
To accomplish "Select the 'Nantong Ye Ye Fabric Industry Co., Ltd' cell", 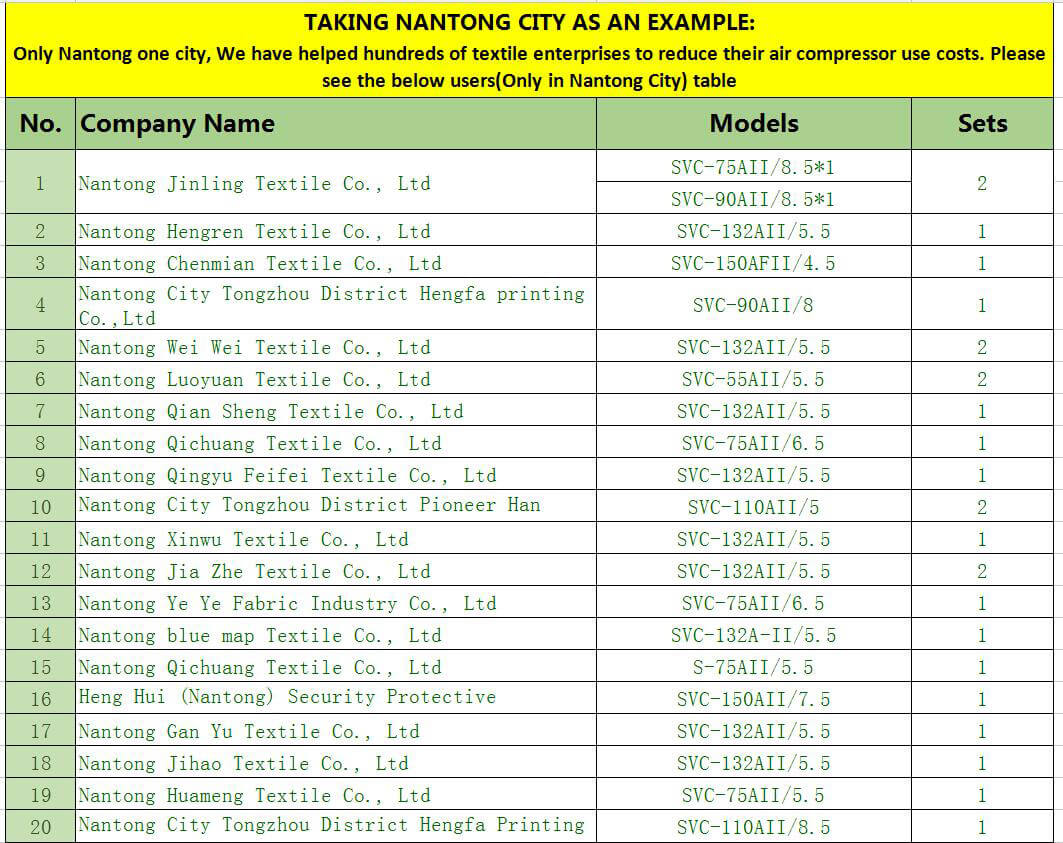I will pos(336,602).
